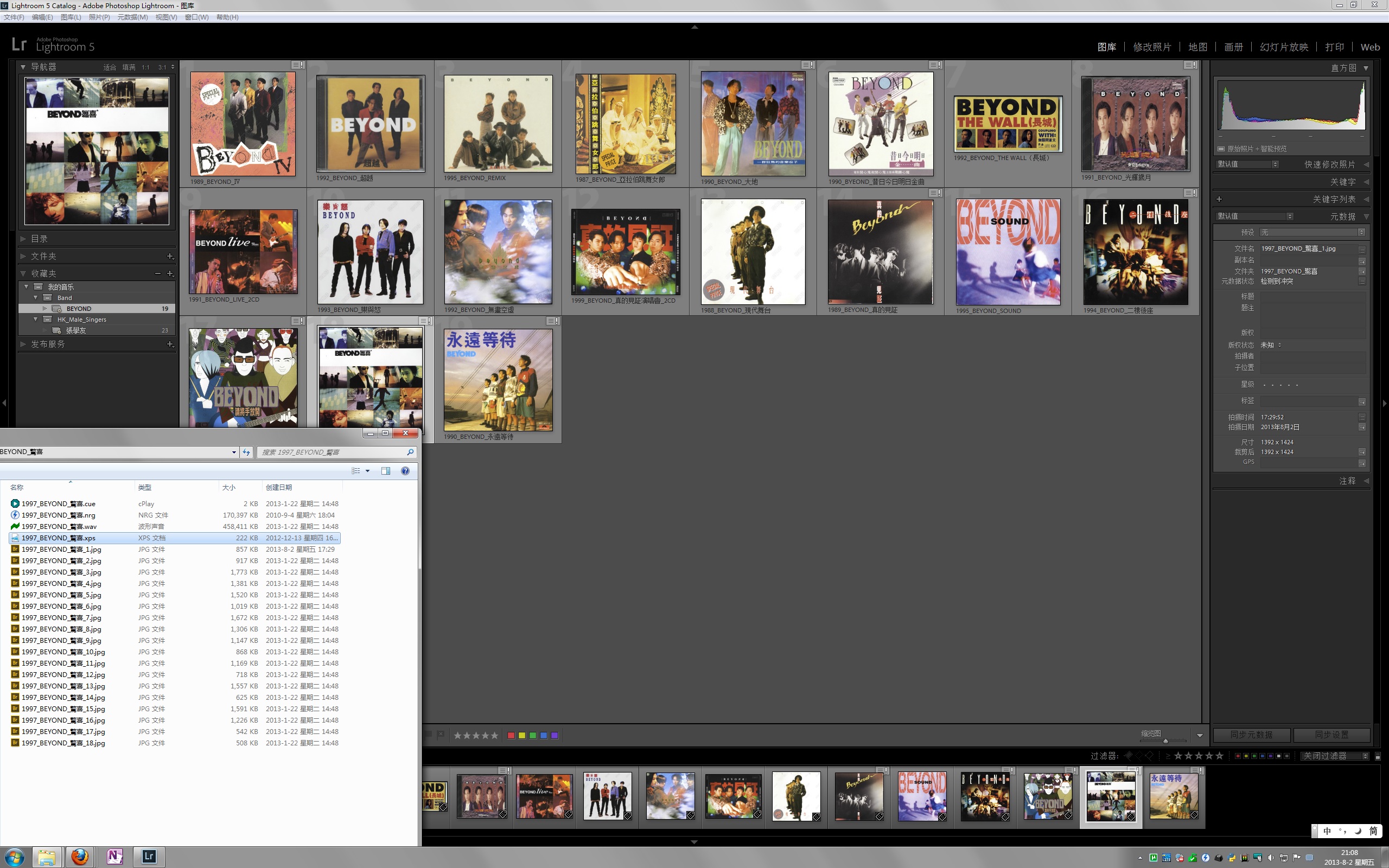Open OneNote from the taskbar
The height and width of the screenshot is (868, 1389).
coord(114,857)
